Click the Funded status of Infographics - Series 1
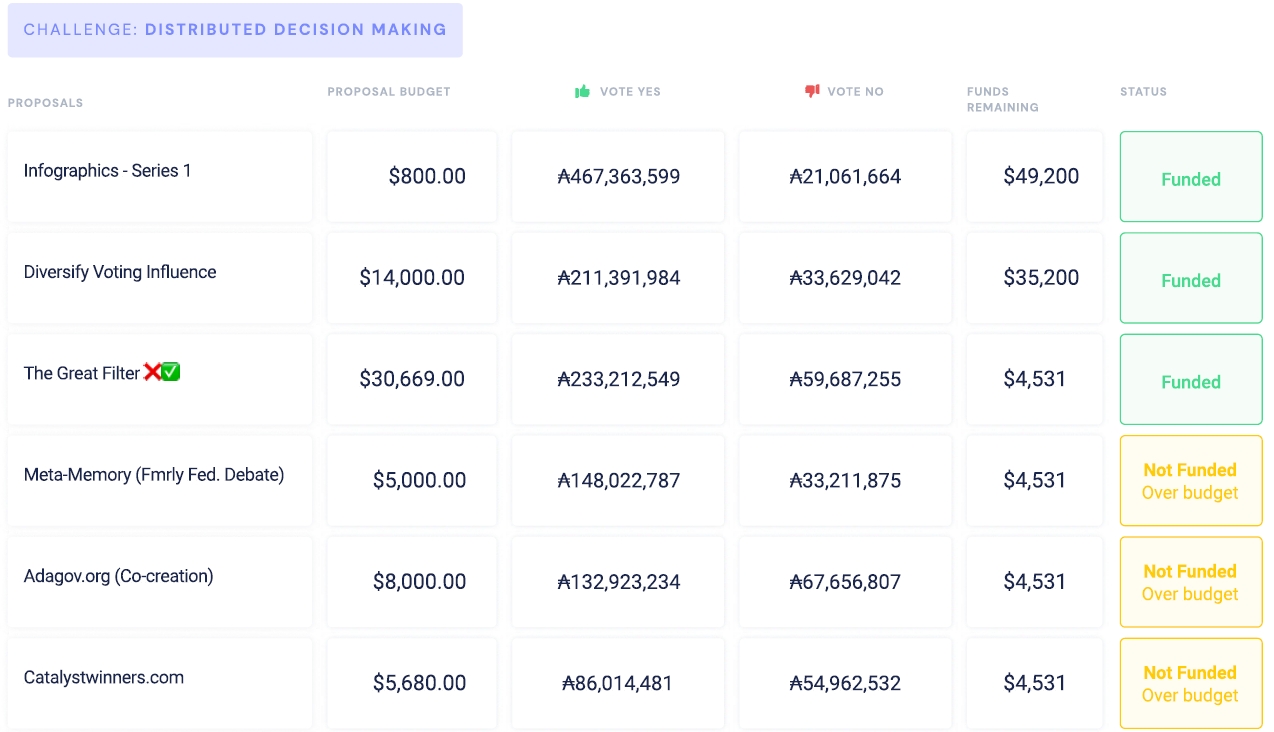Image resolution: width=1274 pixels, height=732 pixels. pos(1190,179)
